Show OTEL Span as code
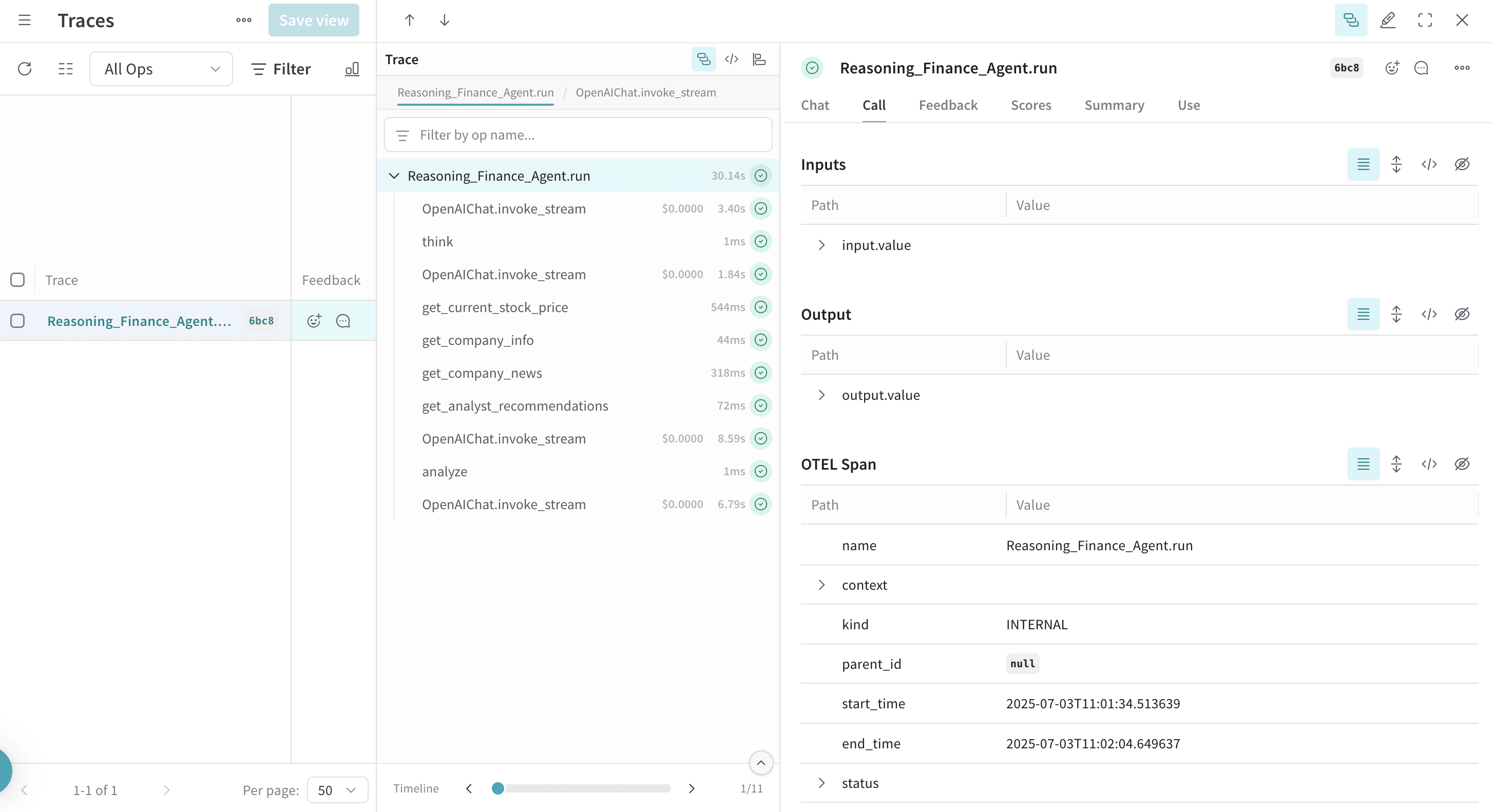 [1429, 463]
